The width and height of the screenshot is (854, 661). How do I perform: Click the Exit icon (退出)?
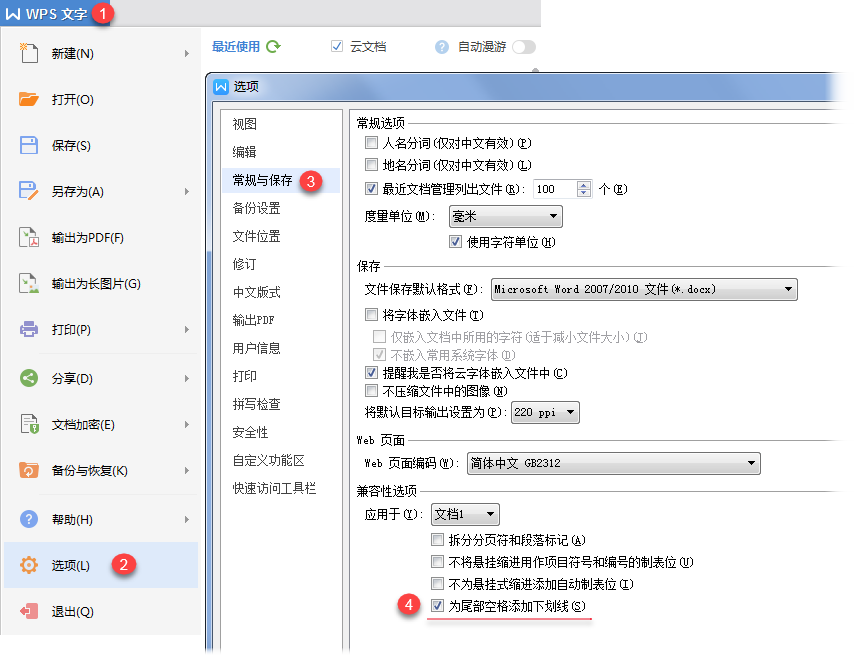[x=29, y=611]
